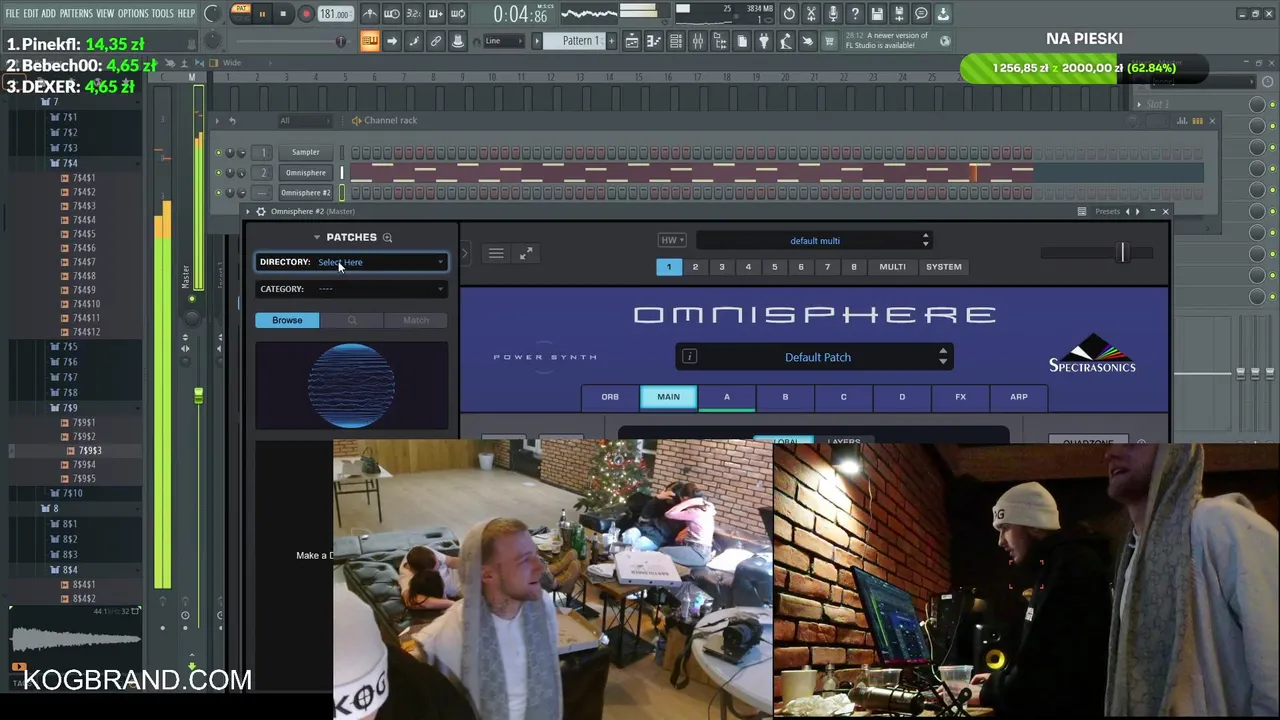1280x720 pixels.
Task: Open the VIEW menu
Action: [105, 13]
